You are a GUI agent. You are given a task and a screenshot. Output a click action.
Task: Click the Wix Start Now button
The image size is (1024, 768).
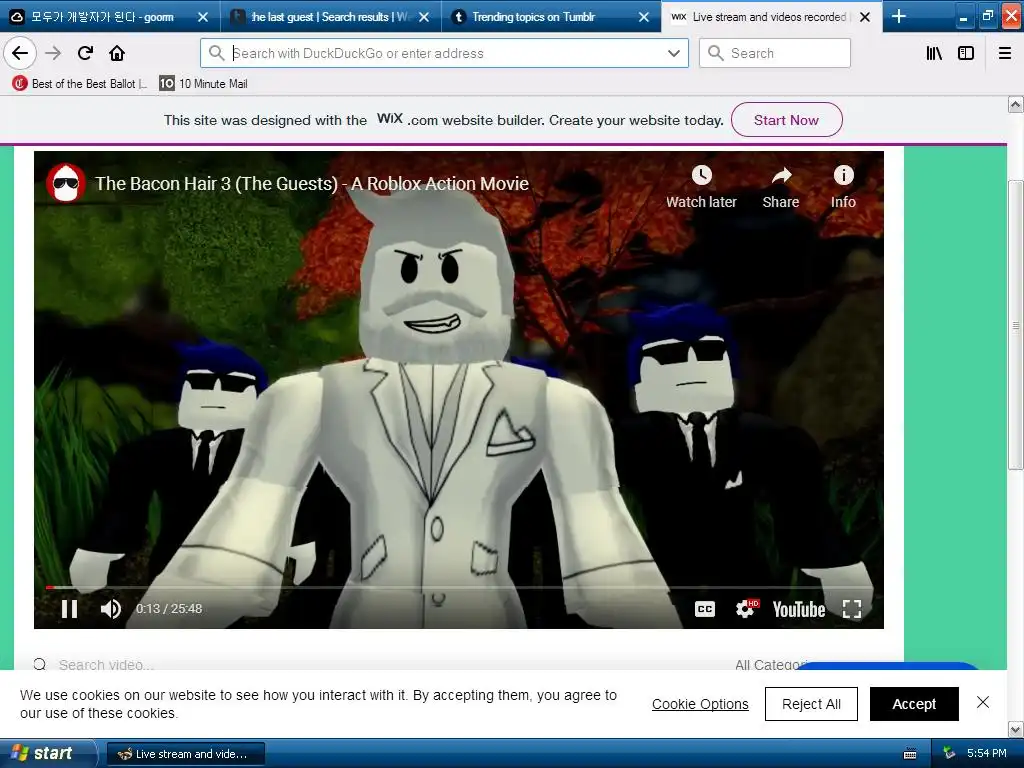[x=786, y=120]
